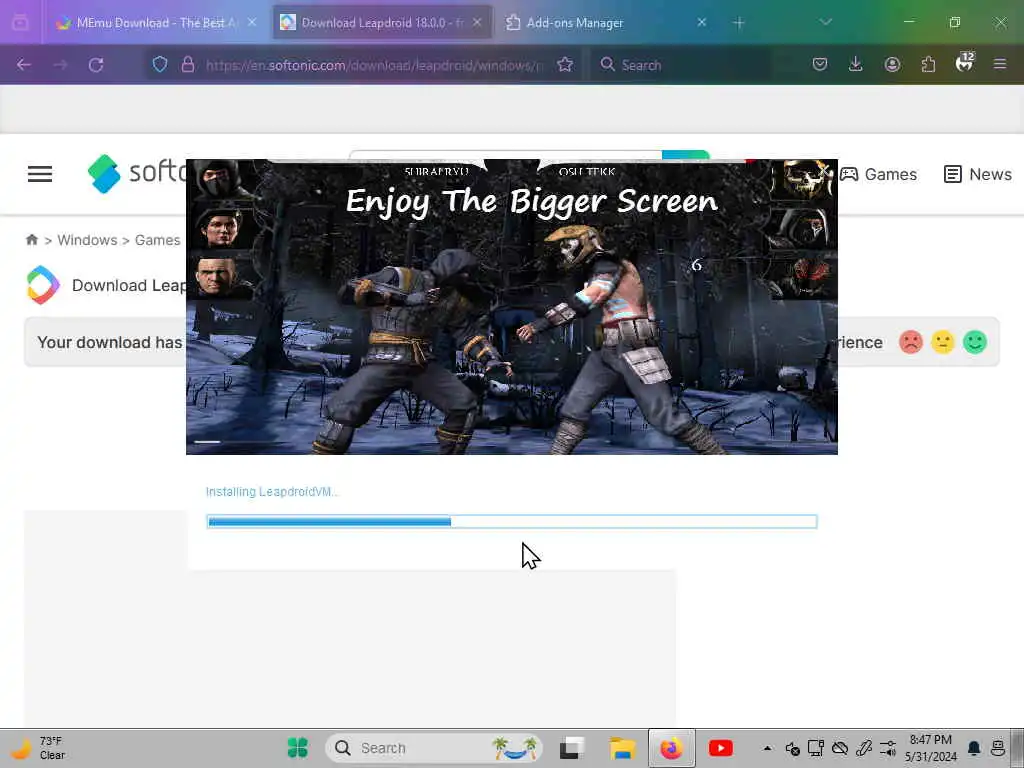Screen dimensions: 1024x768
Task: Open Task View on the taskbar
Action: (x=572, y=748)
